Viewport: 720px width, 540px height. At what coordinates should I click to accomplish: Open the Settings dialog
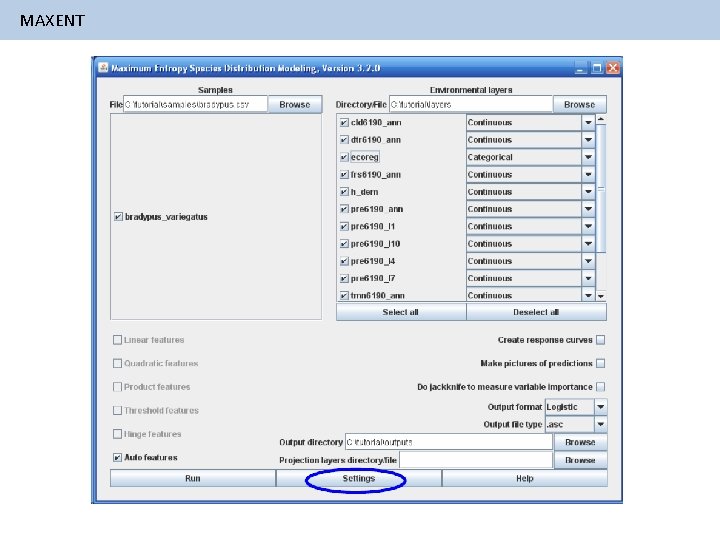pyautogui.click(x=359, y=478)
